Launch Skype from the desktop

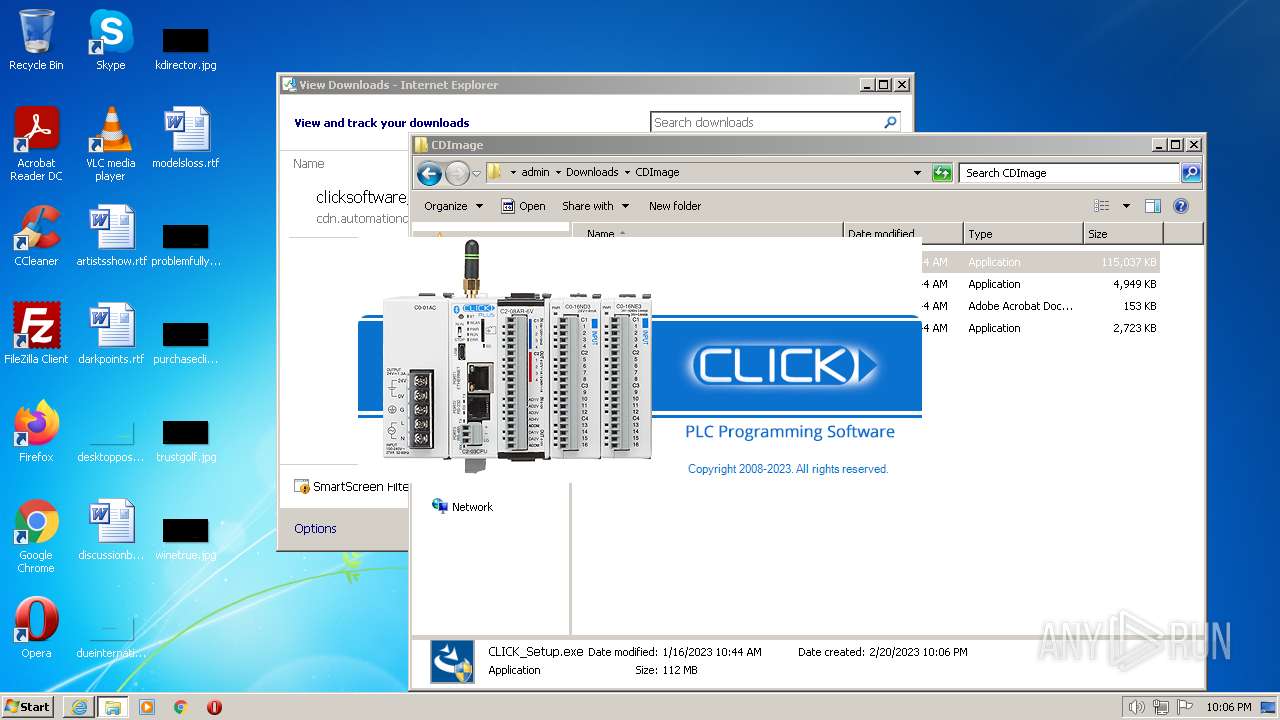tap(110, 41)
